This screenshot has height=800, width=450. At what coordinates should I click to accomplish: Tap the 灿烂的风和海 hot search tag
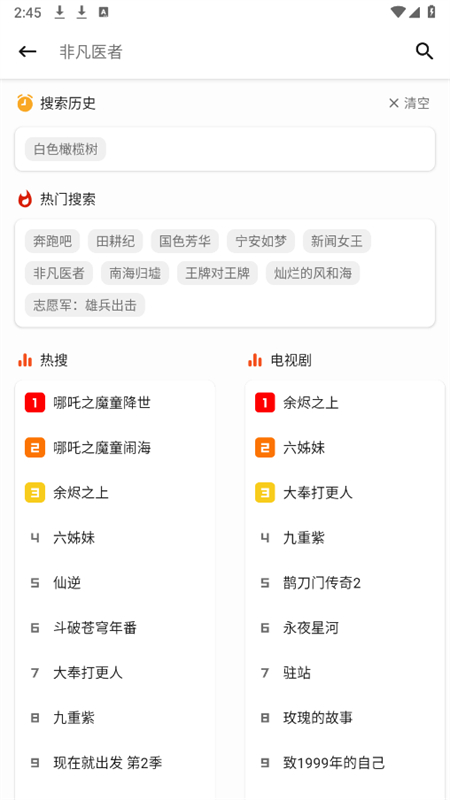click(313, 273)
